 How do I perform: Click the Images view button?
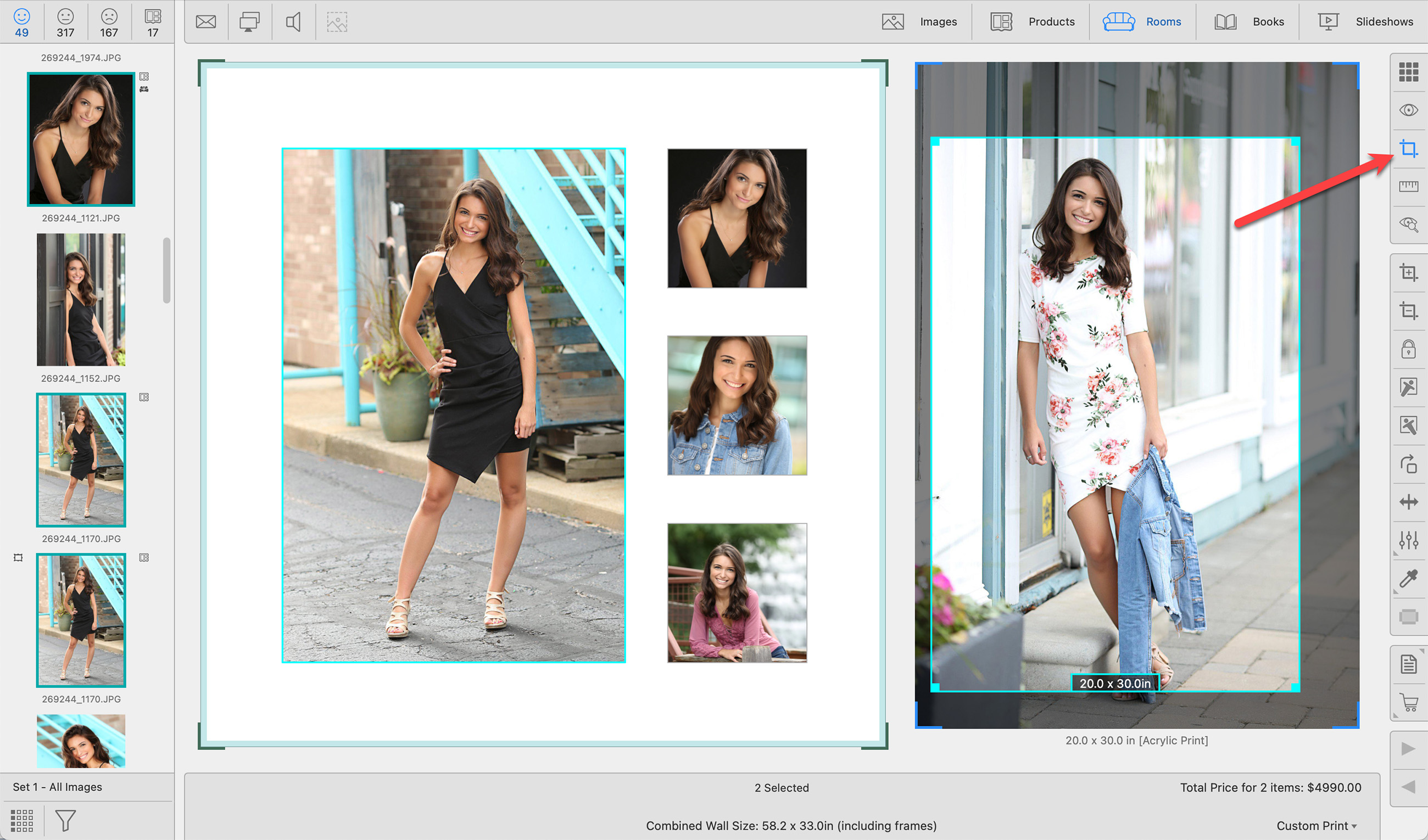[919, 21]
